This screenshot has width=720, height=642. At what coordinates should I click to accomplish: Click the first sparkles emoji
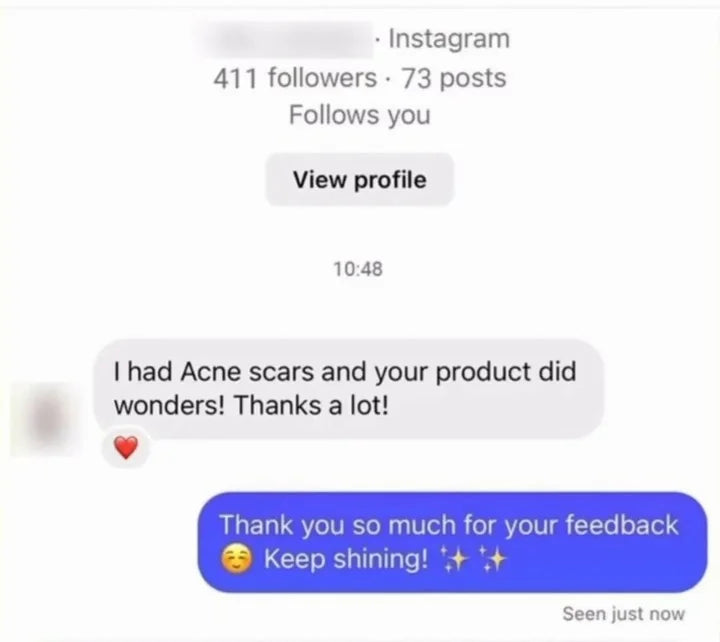click(x=455, y=560)
